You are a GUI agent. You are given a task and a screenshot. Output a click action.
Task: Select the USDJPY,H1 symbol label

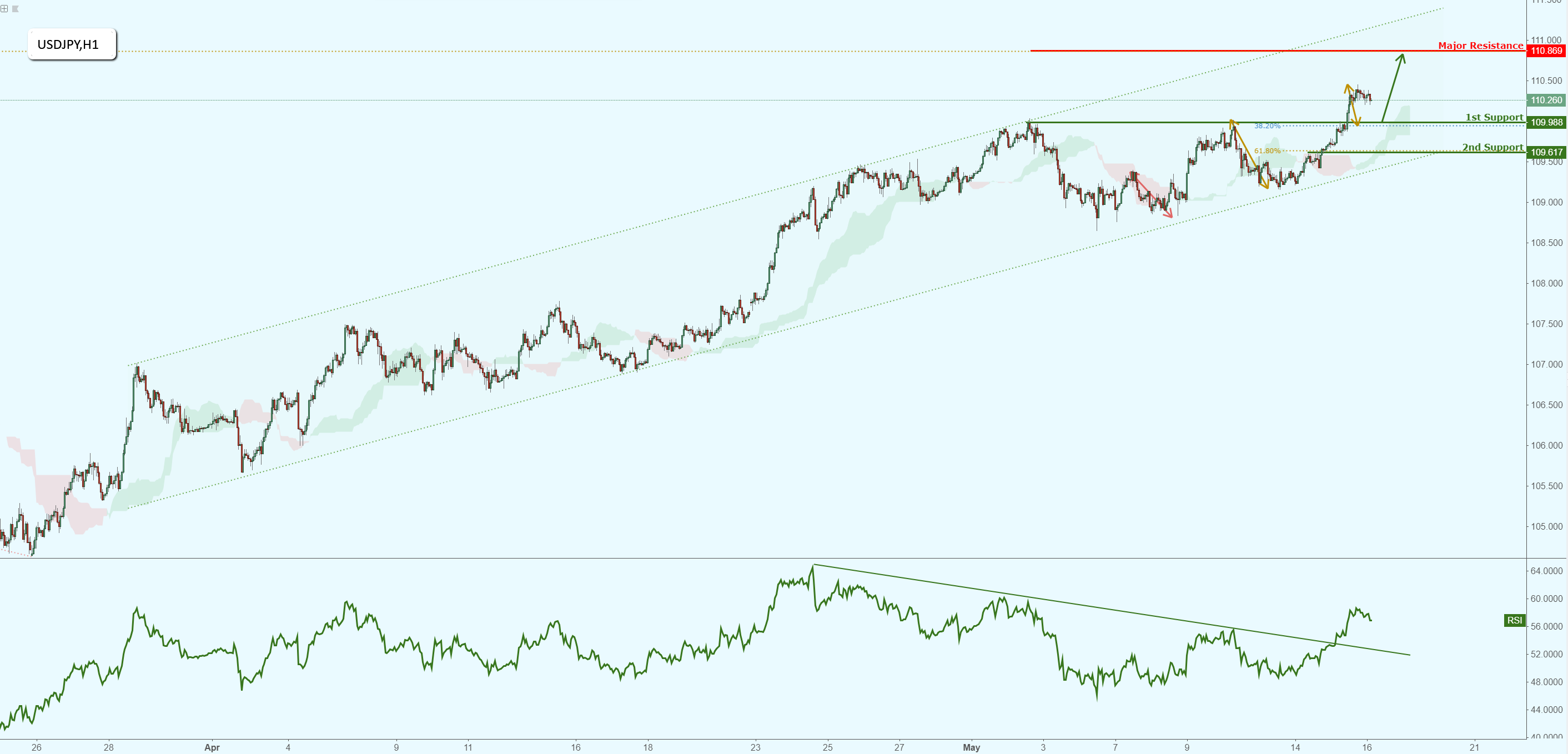pyautogui.click(x=72, y=44)
